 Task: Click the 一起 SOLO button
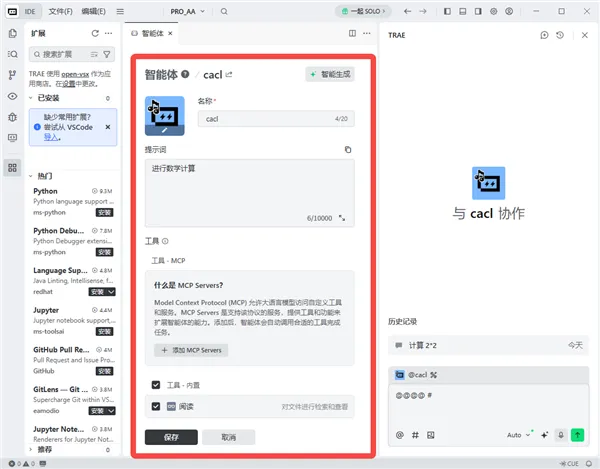pos(363,11)
